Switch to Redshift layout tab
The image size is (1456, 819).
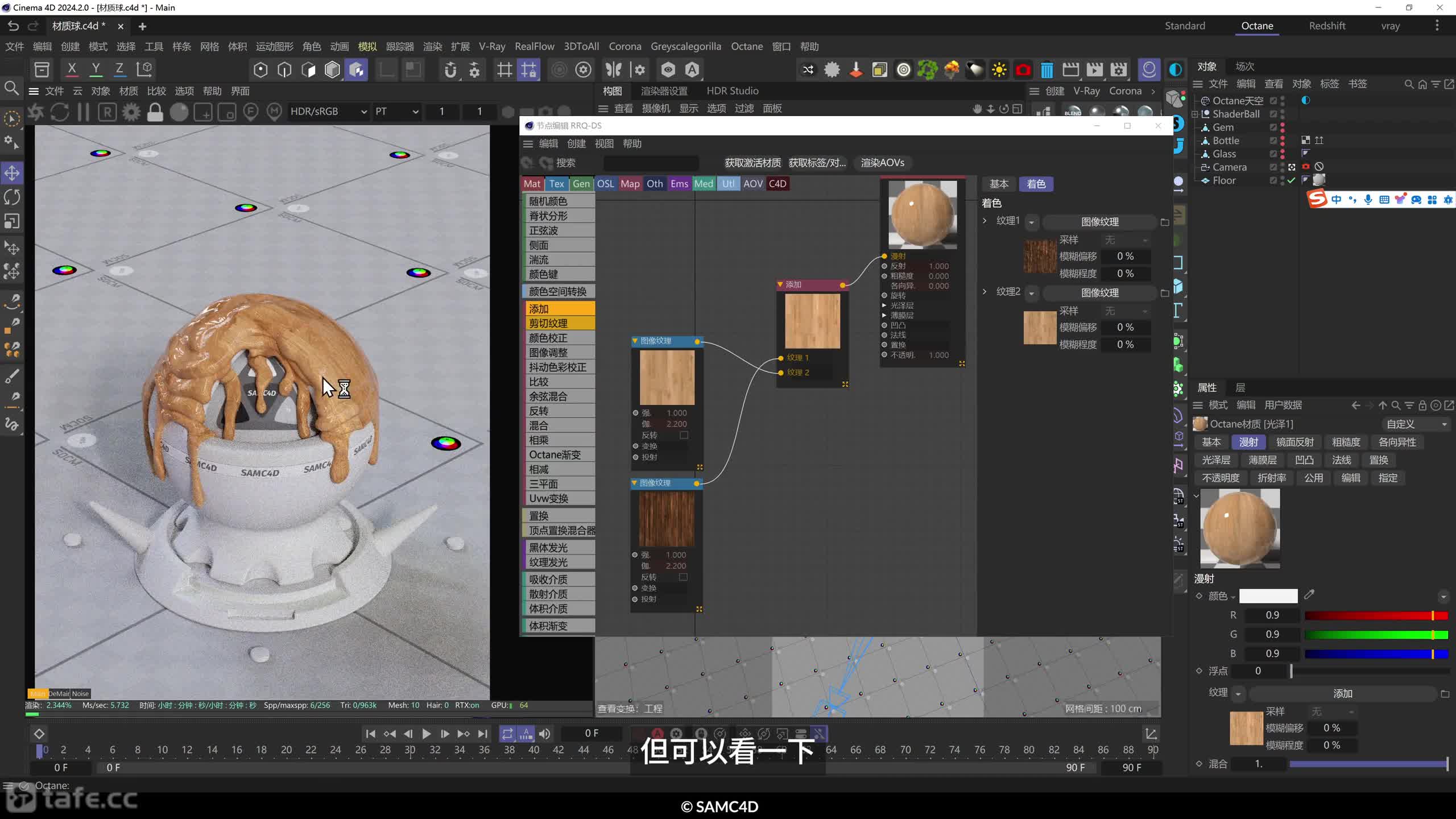(x=1327, y=26)
